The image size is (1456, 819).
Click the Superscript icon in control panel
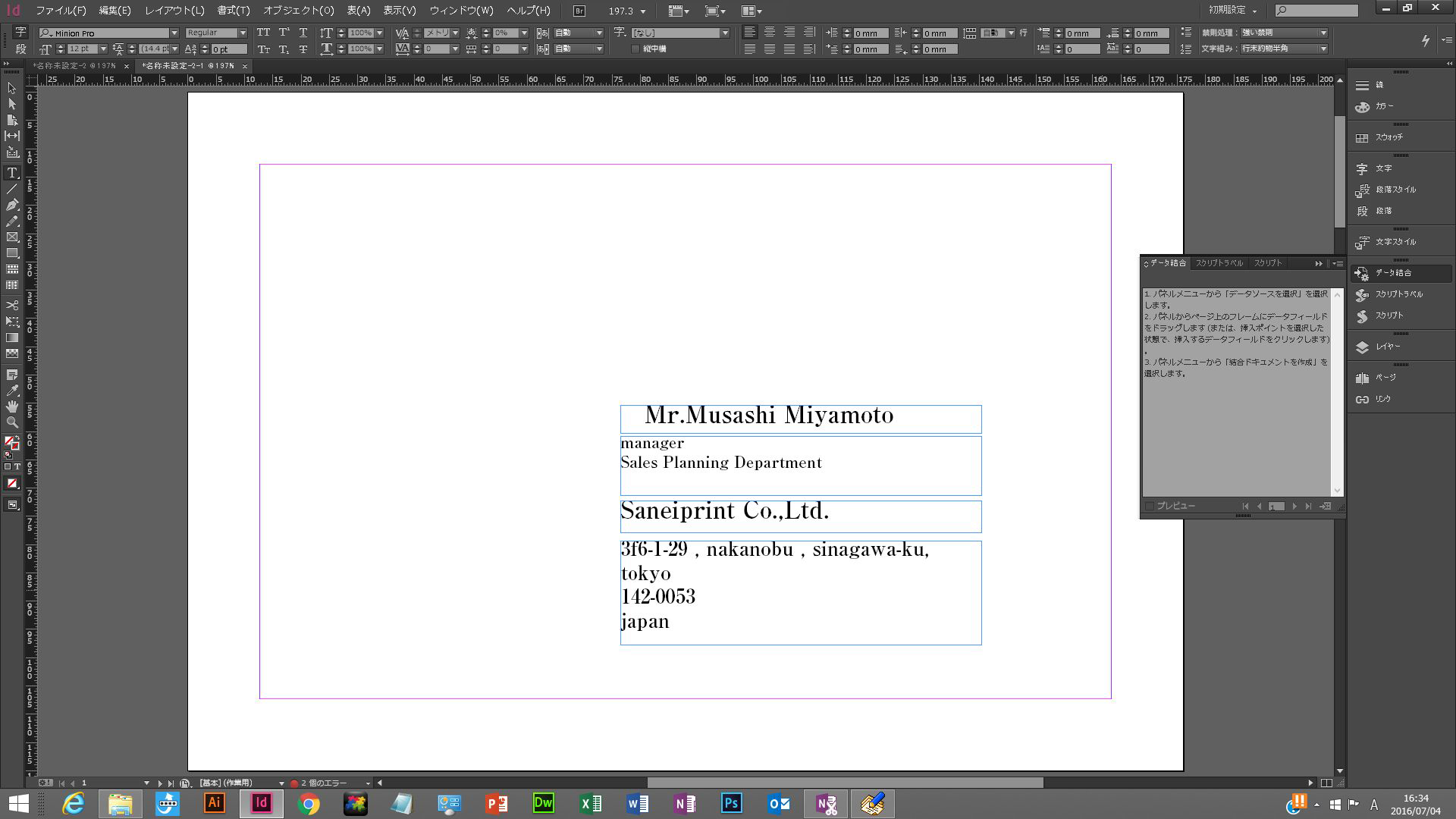tap(284, 33)
